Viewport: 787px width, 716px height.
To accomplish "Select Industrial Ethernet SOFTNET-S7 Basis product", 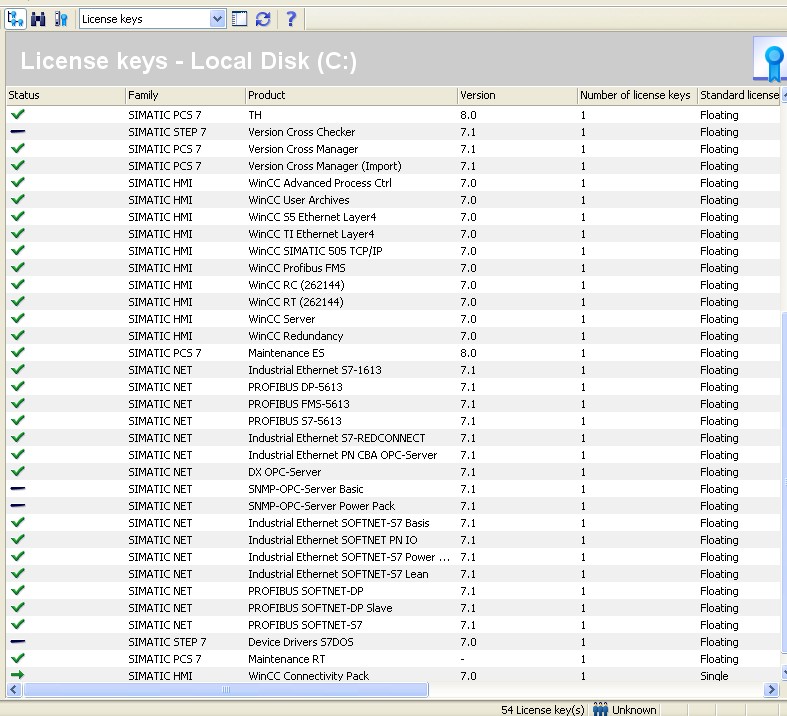I will pyautogui.click(x=339, y=523).
